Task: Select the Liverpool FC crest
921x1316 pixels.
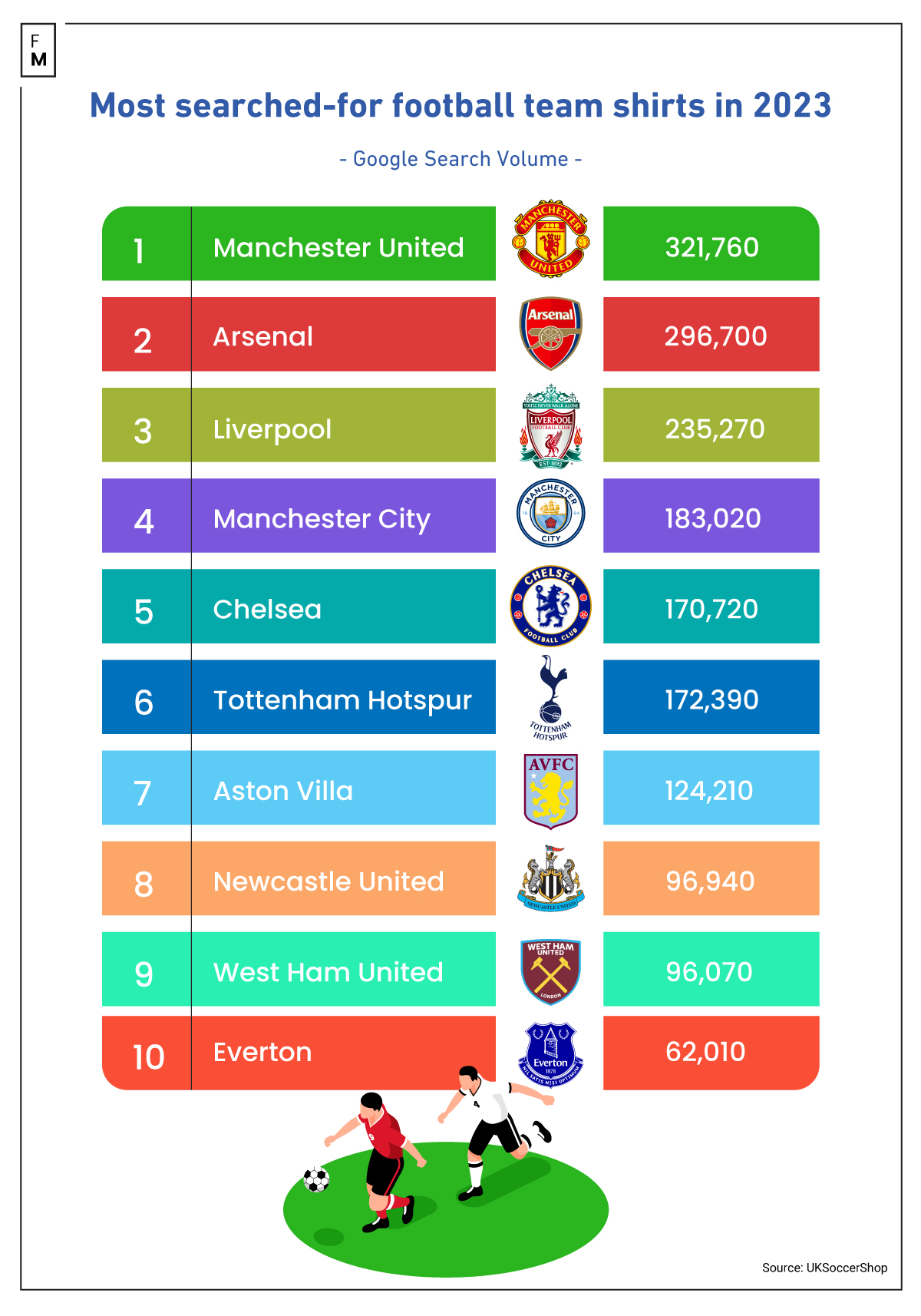Action: 550,427
